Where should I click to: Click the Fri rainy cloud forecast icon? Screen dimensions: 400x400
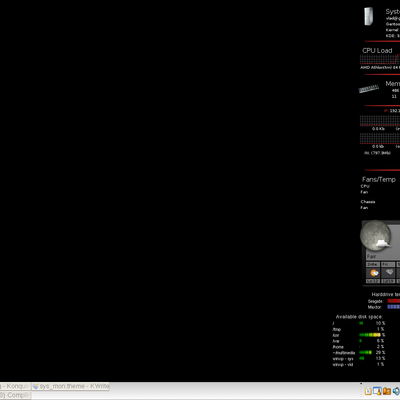(389, 273)
